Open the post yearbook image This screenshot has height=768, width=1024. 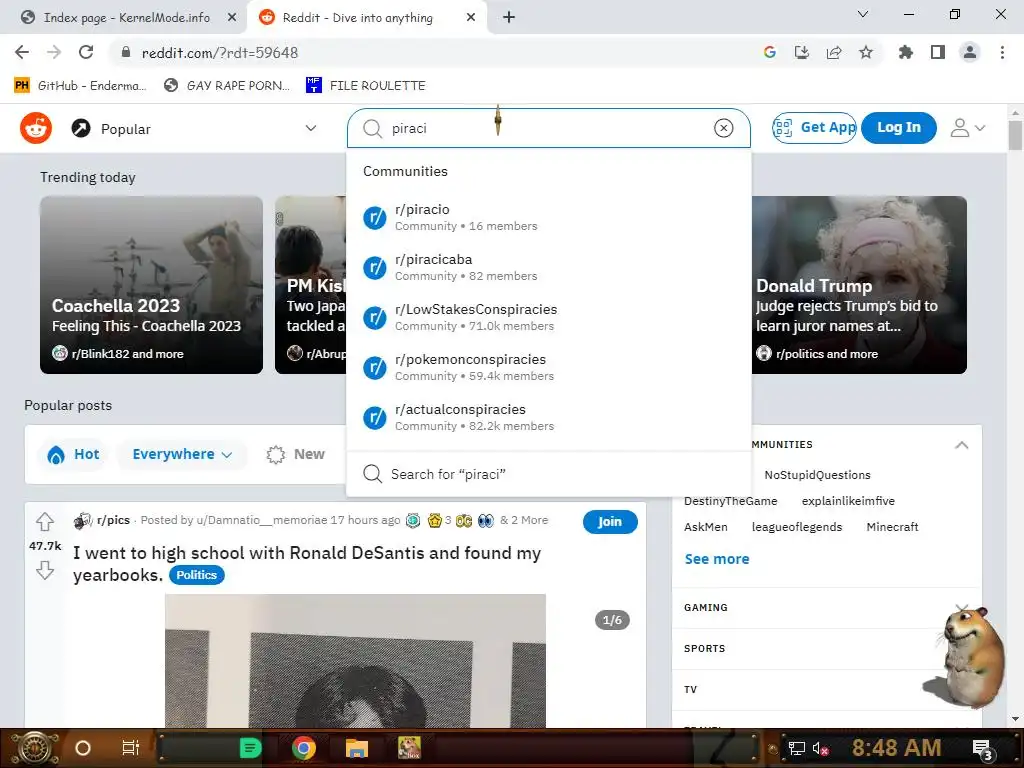(355, 660)
